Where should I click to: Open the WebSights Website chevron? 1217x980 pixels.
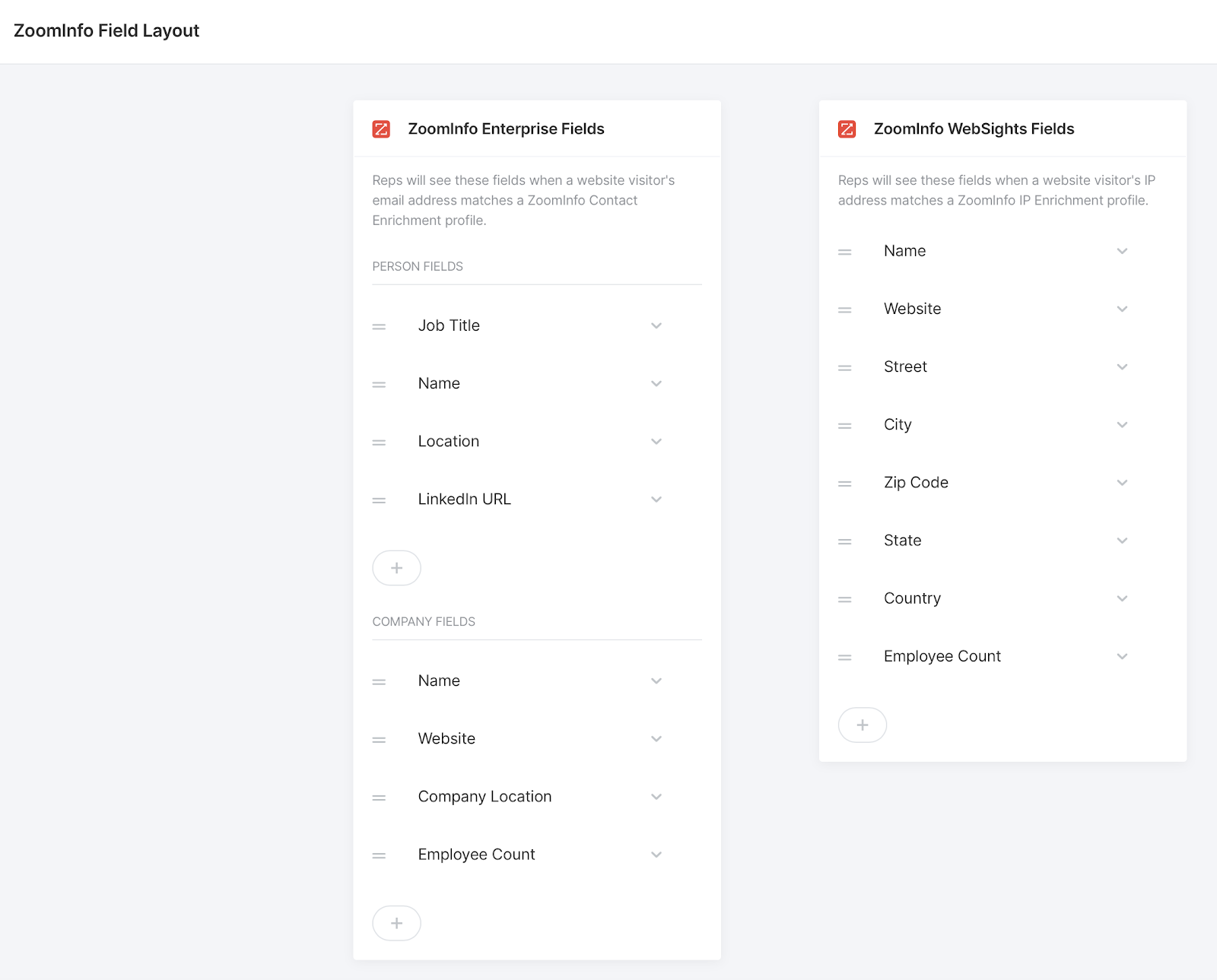(x=1122, y=309)
